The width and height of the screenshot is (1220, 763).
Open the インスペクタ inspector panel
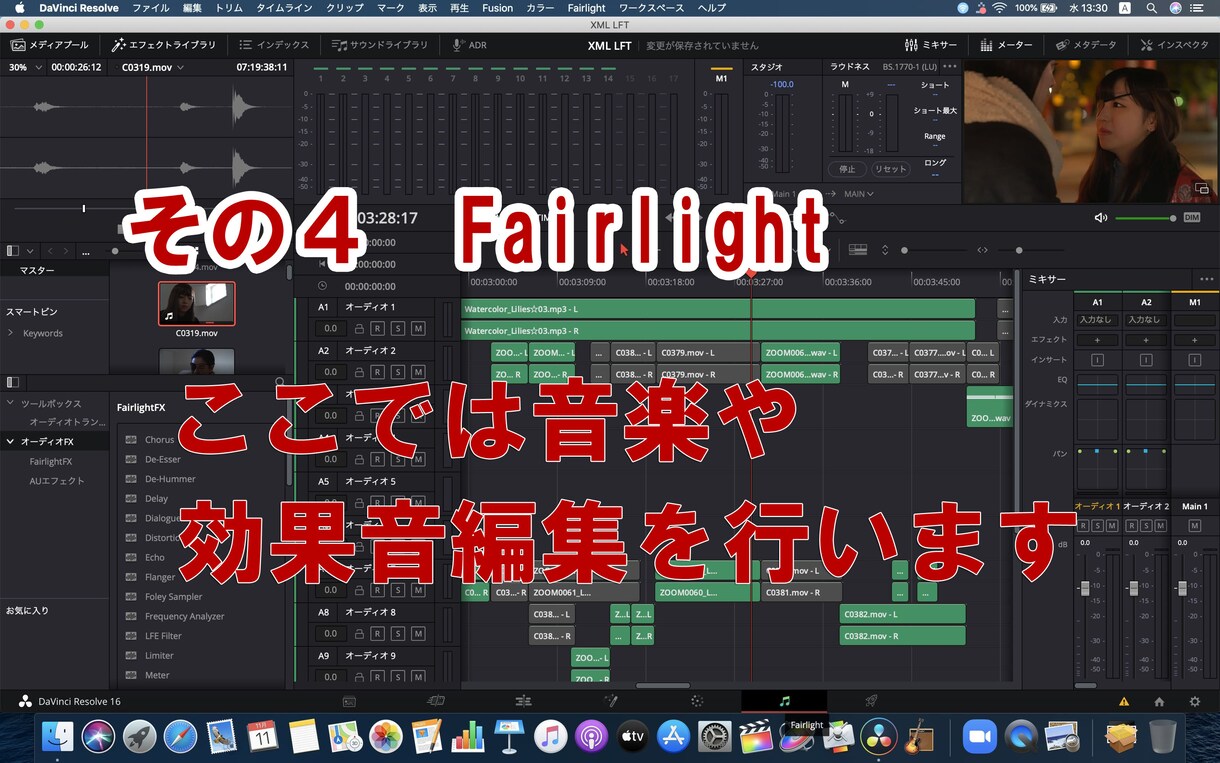coord(1174,45)
